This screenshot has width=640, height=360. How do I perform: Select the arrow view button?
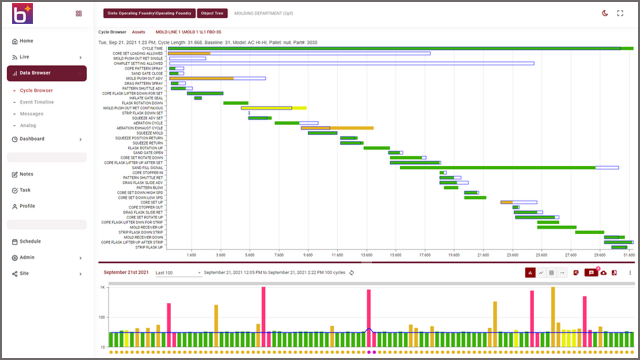click(562, 273)
